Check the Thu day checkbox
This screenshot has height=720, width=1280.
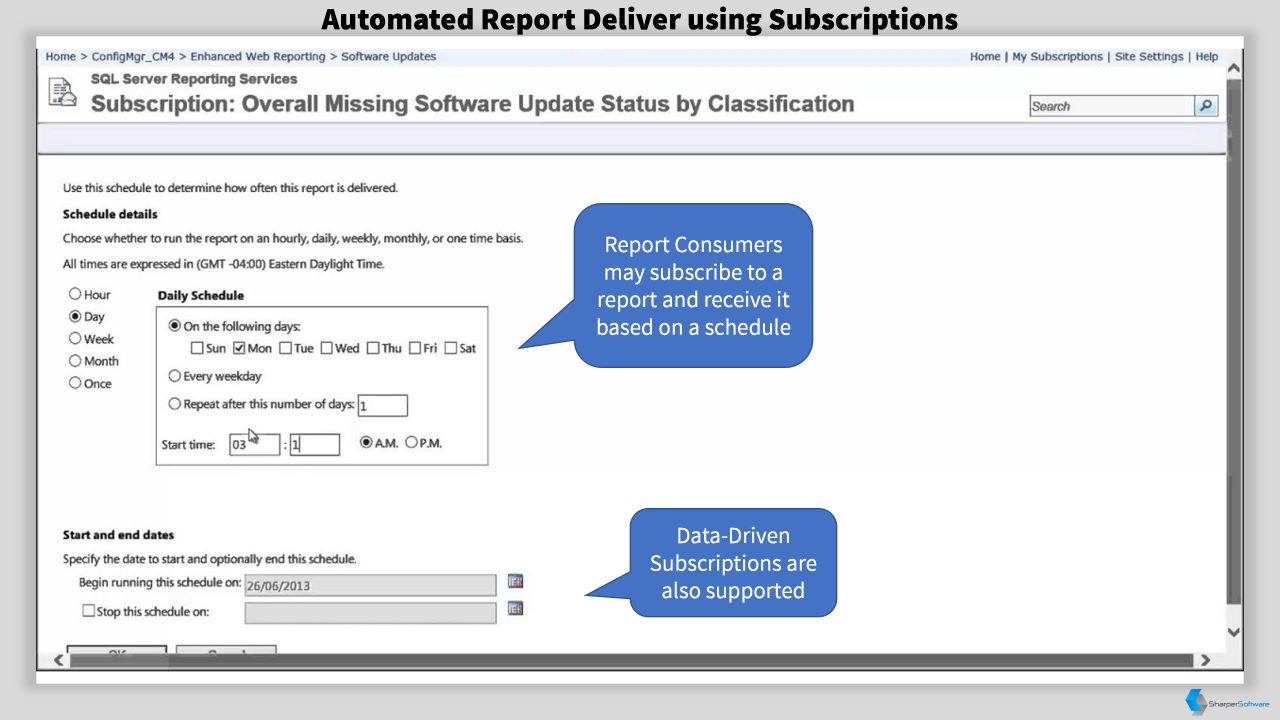click(373, 348)
